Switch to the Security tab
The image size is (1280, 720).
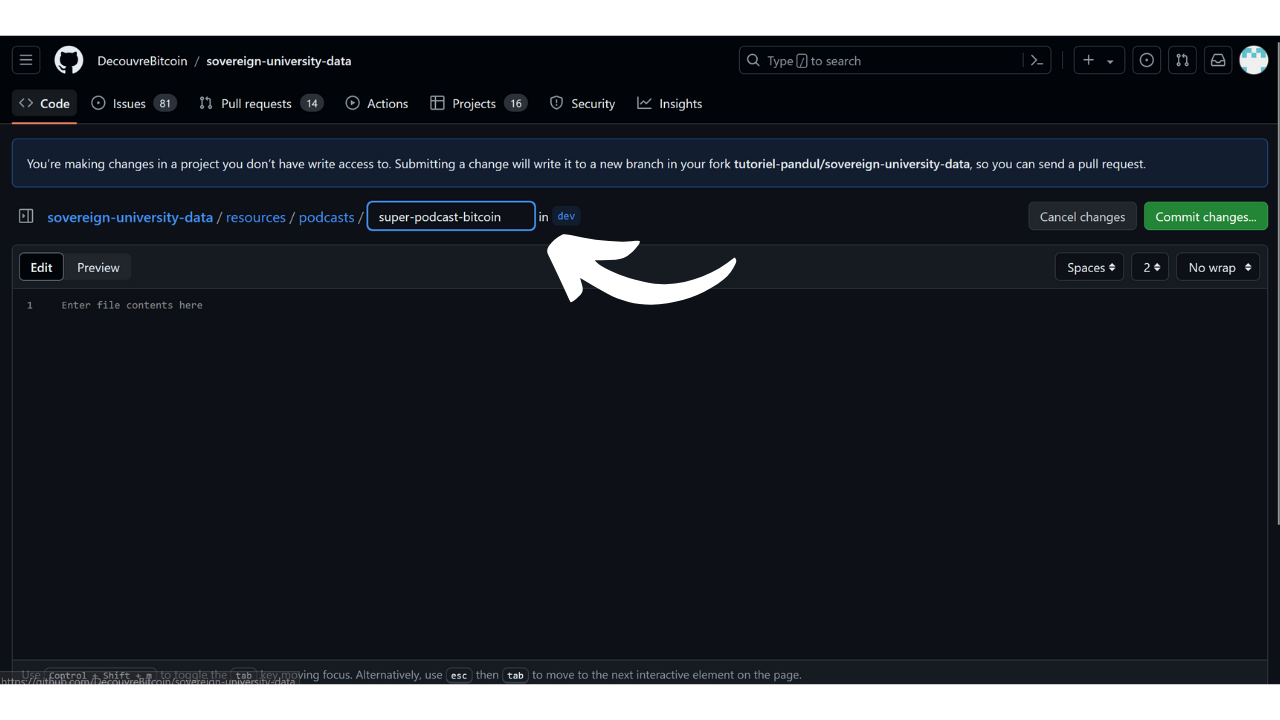pyautogui.click(x=582, y=103)
